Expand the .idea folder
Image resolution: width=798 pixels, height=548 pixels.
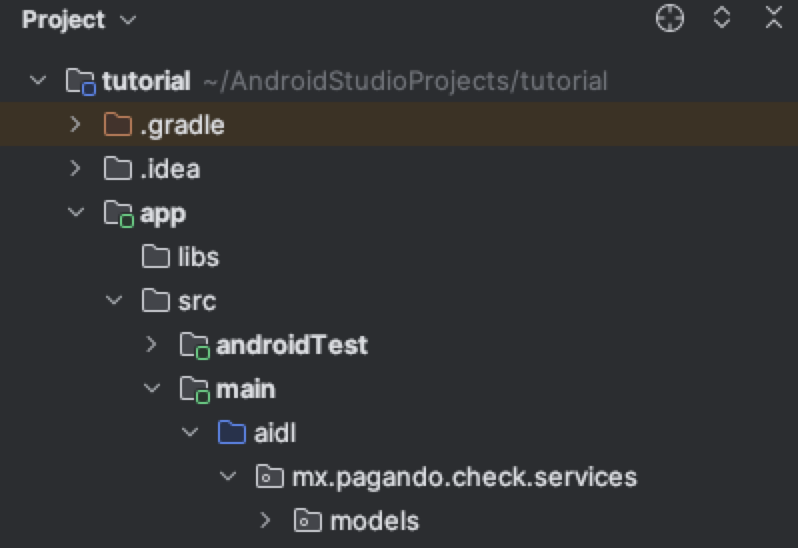click(75, 169)
